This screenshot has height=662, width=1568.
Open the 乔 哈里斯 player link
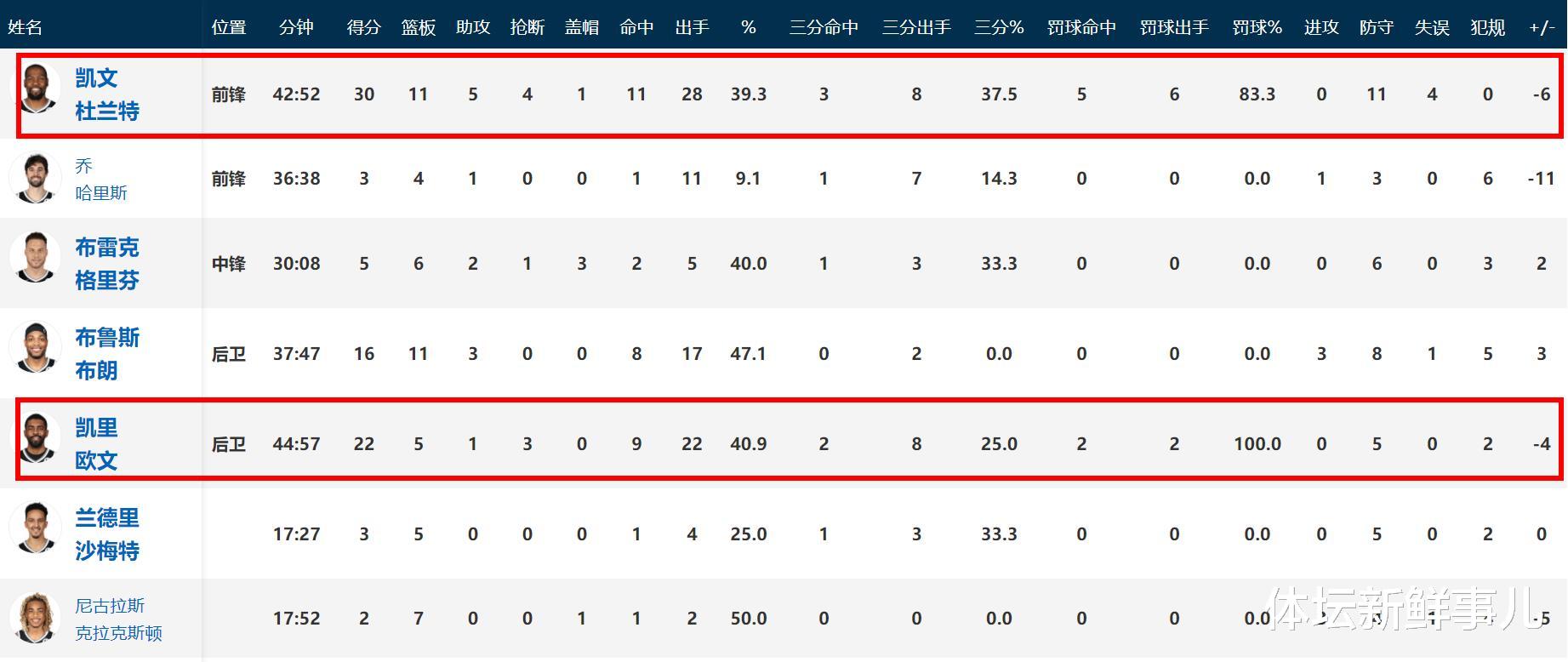click(x=100, y=179)
